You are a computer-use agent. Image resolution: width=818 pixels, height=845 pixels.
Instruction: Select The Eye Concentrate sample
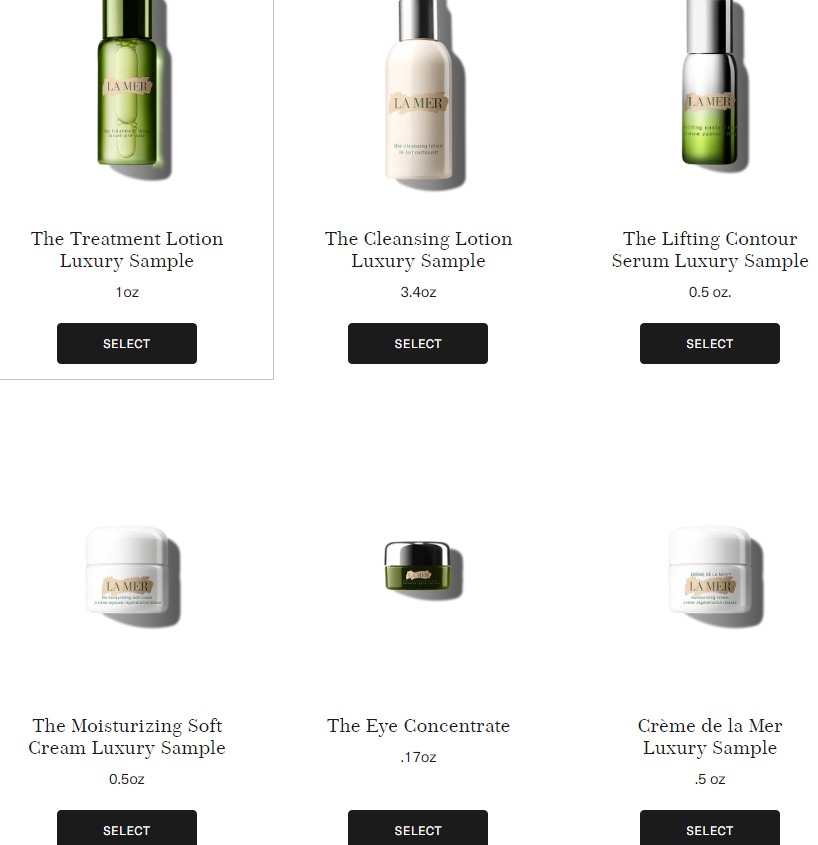pos(418,828)
